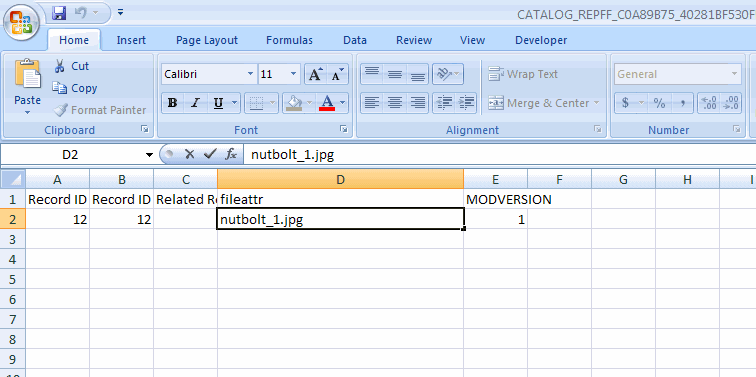The image size is (756, 377).
Task: Expand the underline style arrow
Action: [x=235, y=103]
